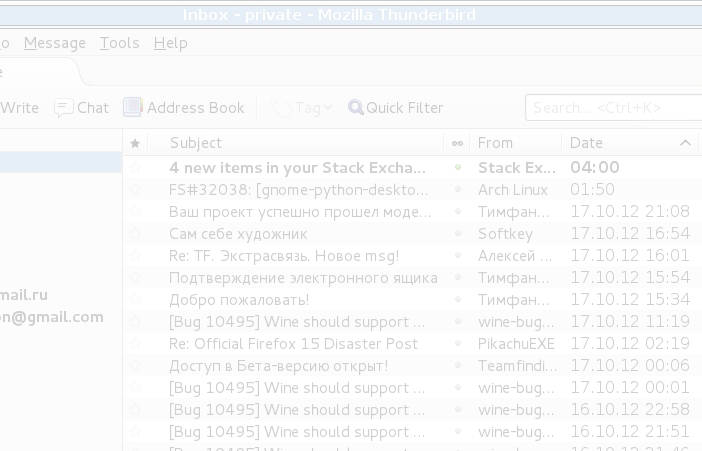Open 'Доступ в Бета-версию открыт!' message
The height and width of the screenshot is (451, 702).
278,366
